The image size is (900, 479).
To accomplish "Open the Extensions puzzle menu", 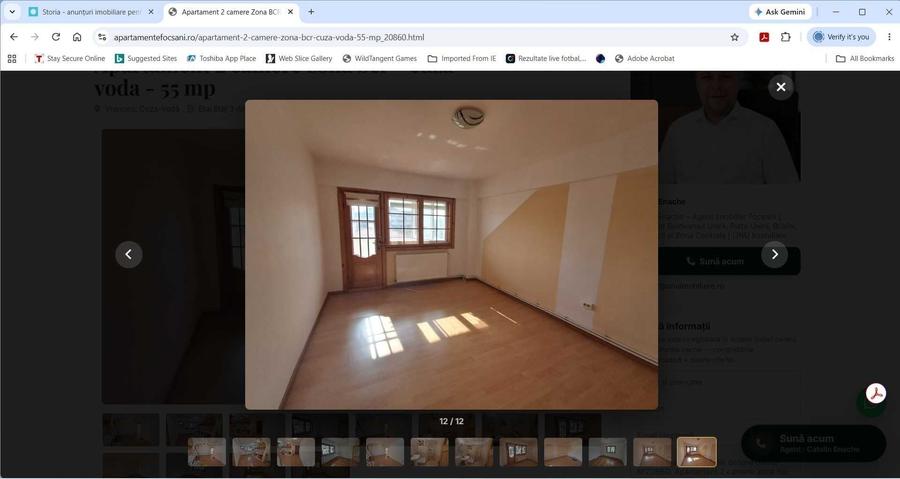I will pyautogui.click(x=786, y=37).
